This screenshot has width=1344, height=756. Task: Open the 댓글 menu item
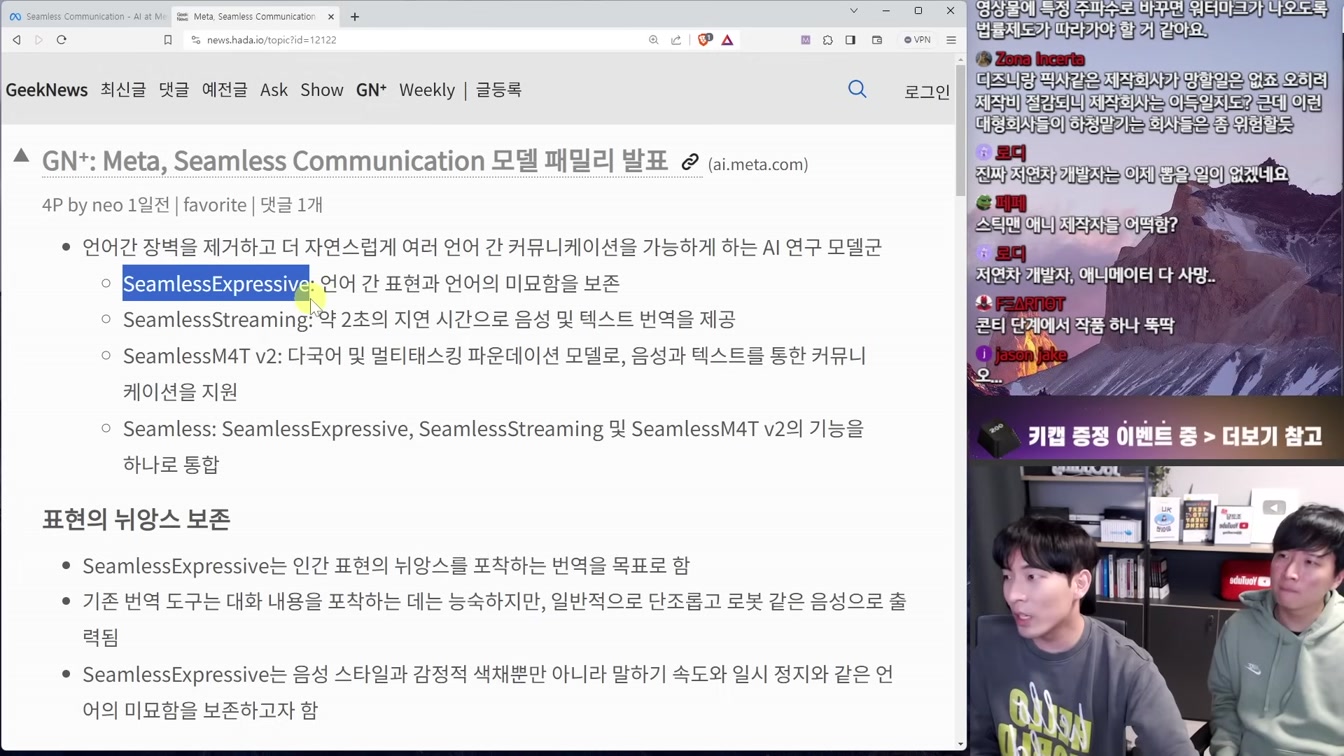tap(174, 90)
